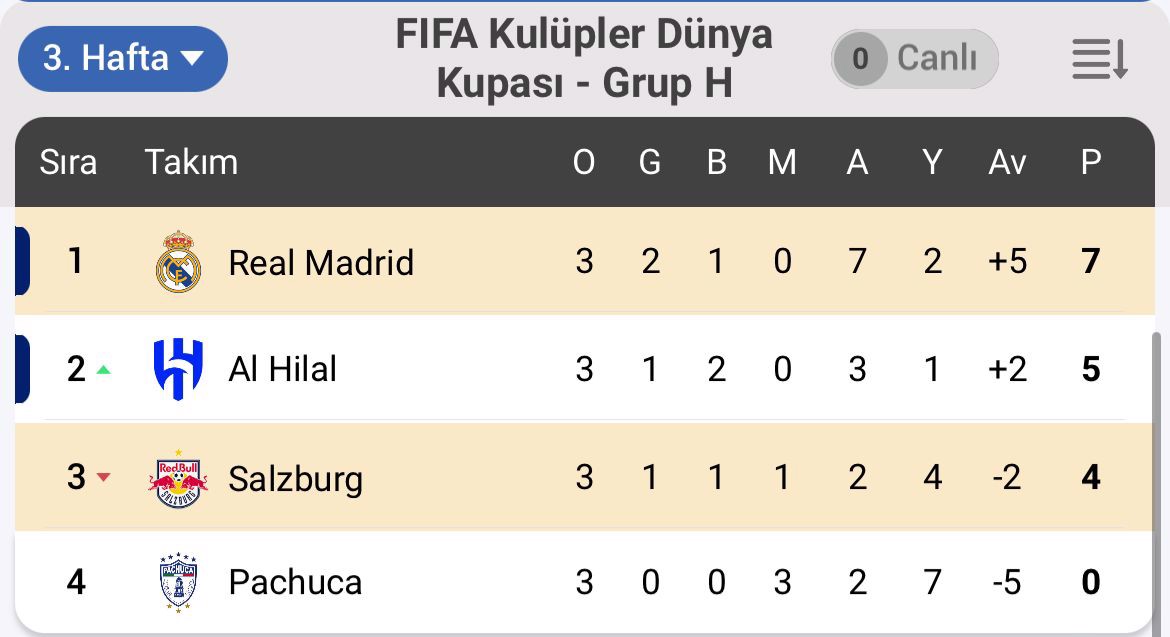Sort by the P points column header

pos(1091,162)
